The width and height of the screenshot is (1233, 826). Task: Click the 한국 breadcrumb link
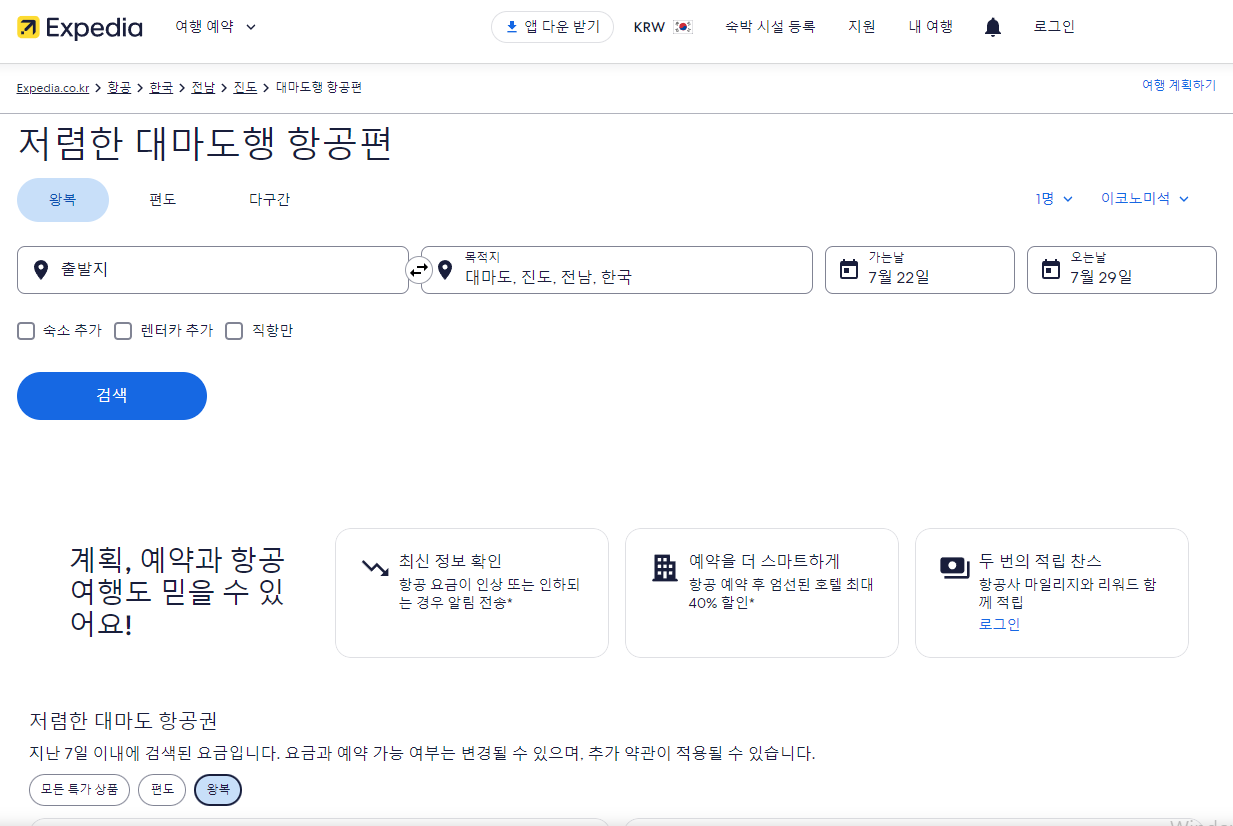coord(161,88)
